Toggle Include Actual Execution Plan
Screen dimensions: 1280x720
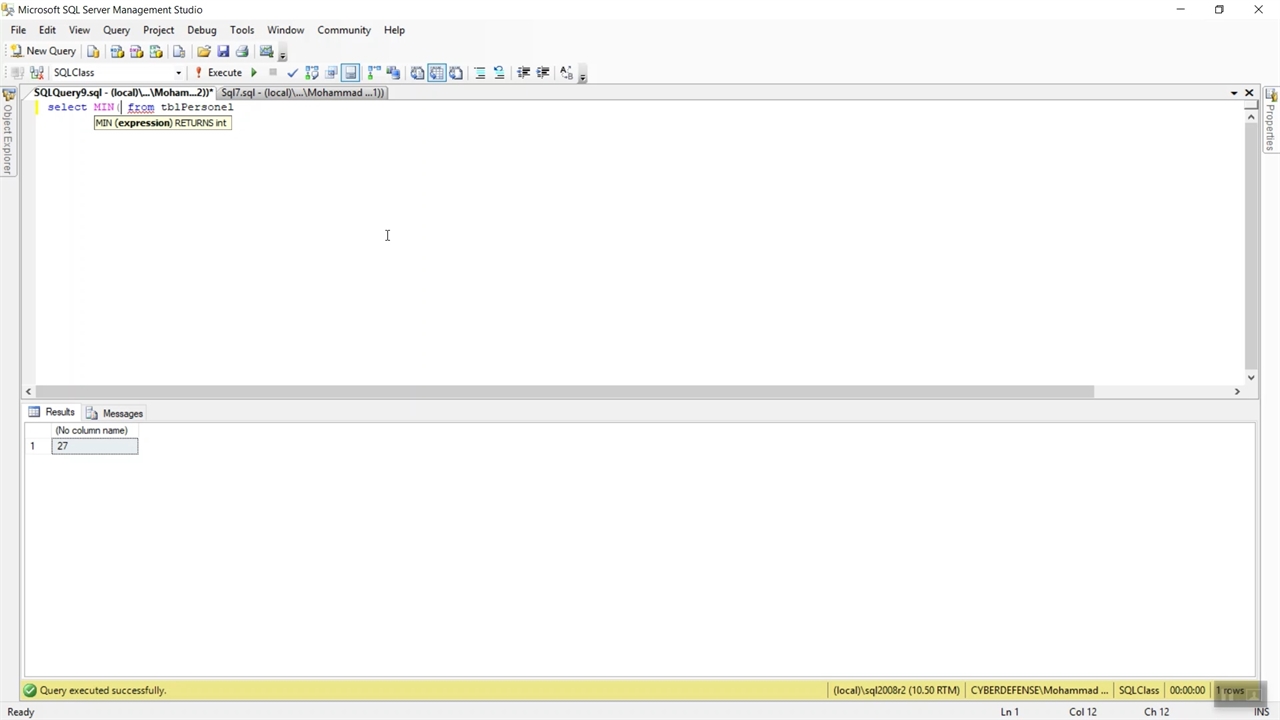click(350, 73)
